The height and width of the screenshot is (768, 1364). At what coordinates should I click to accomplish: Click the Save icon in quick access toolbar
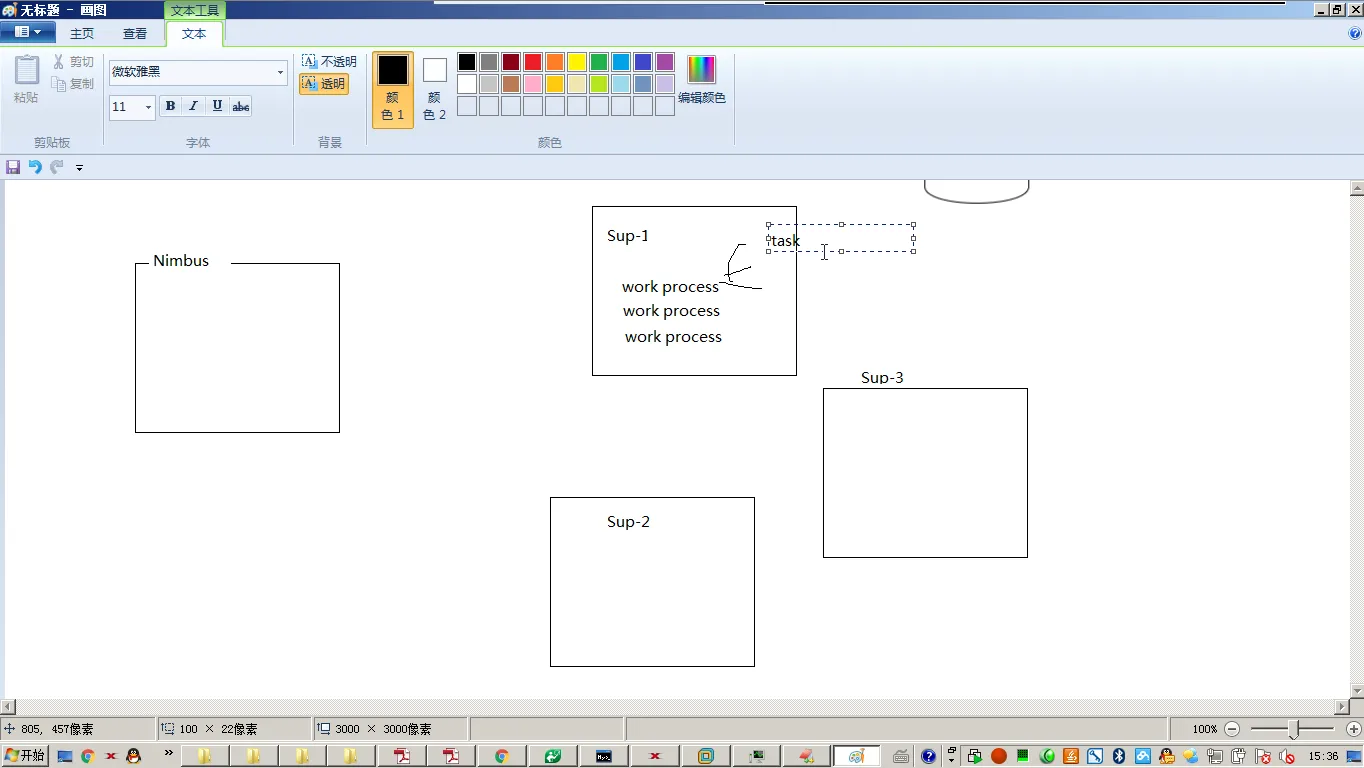coord(13,167)
